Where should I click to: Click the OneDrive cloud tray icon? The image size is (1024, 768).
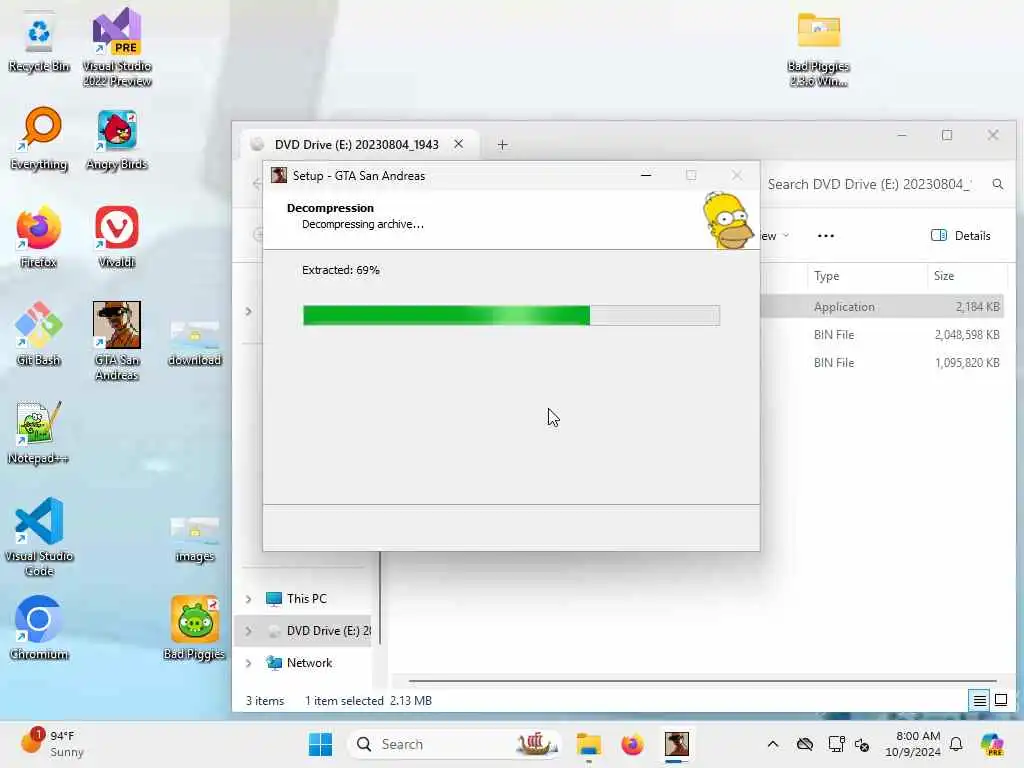805,744
